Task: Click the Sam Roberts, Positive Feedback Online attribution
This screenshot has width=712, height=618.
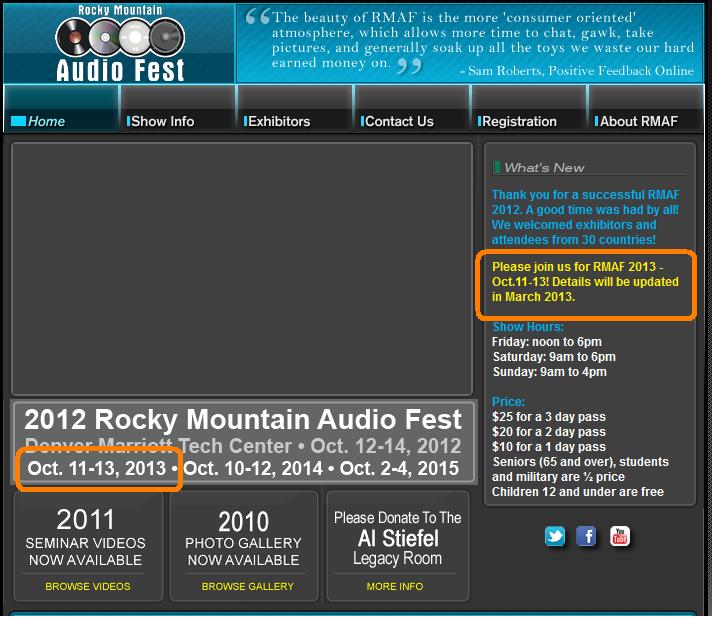Action: coord(577,71)
